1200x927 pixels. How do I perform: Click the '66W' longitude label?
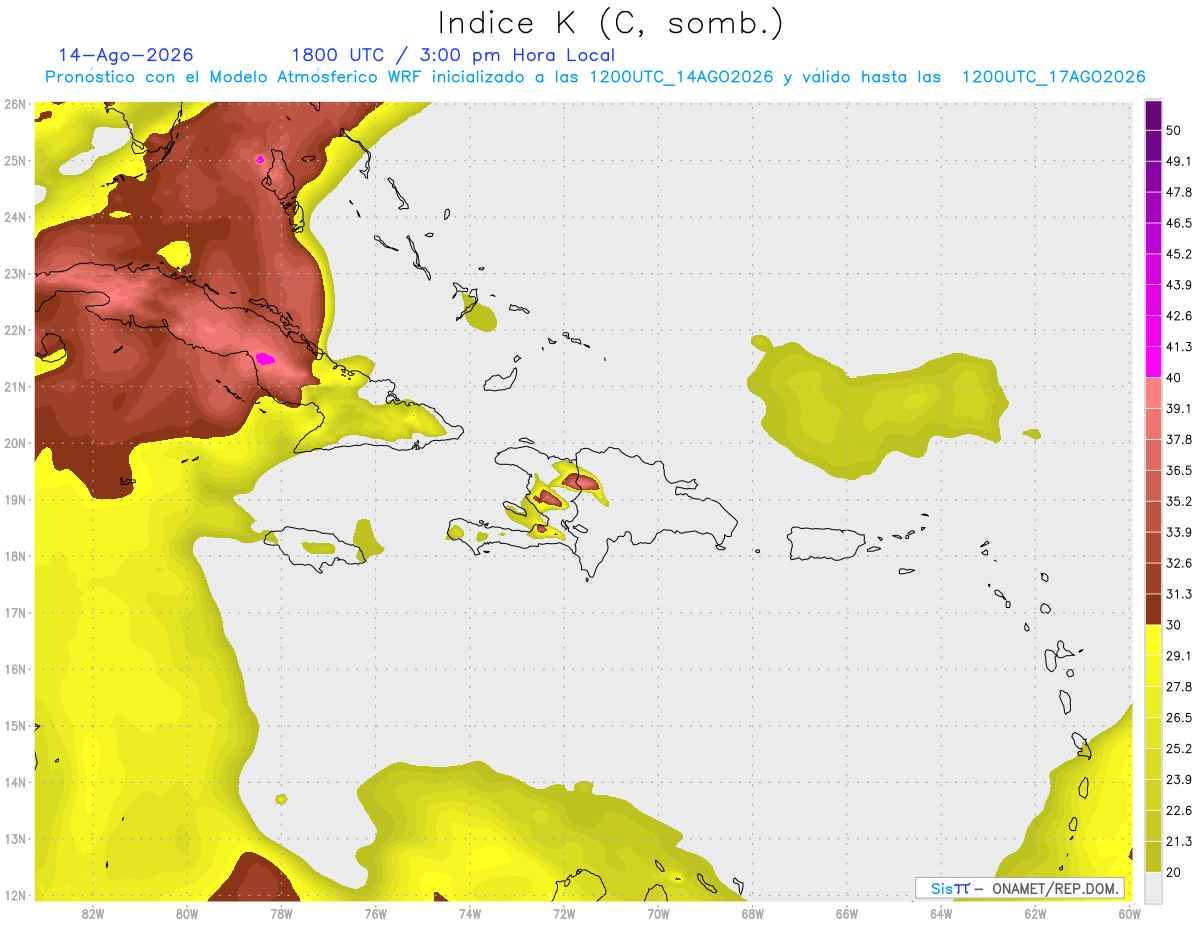(846, 914)
